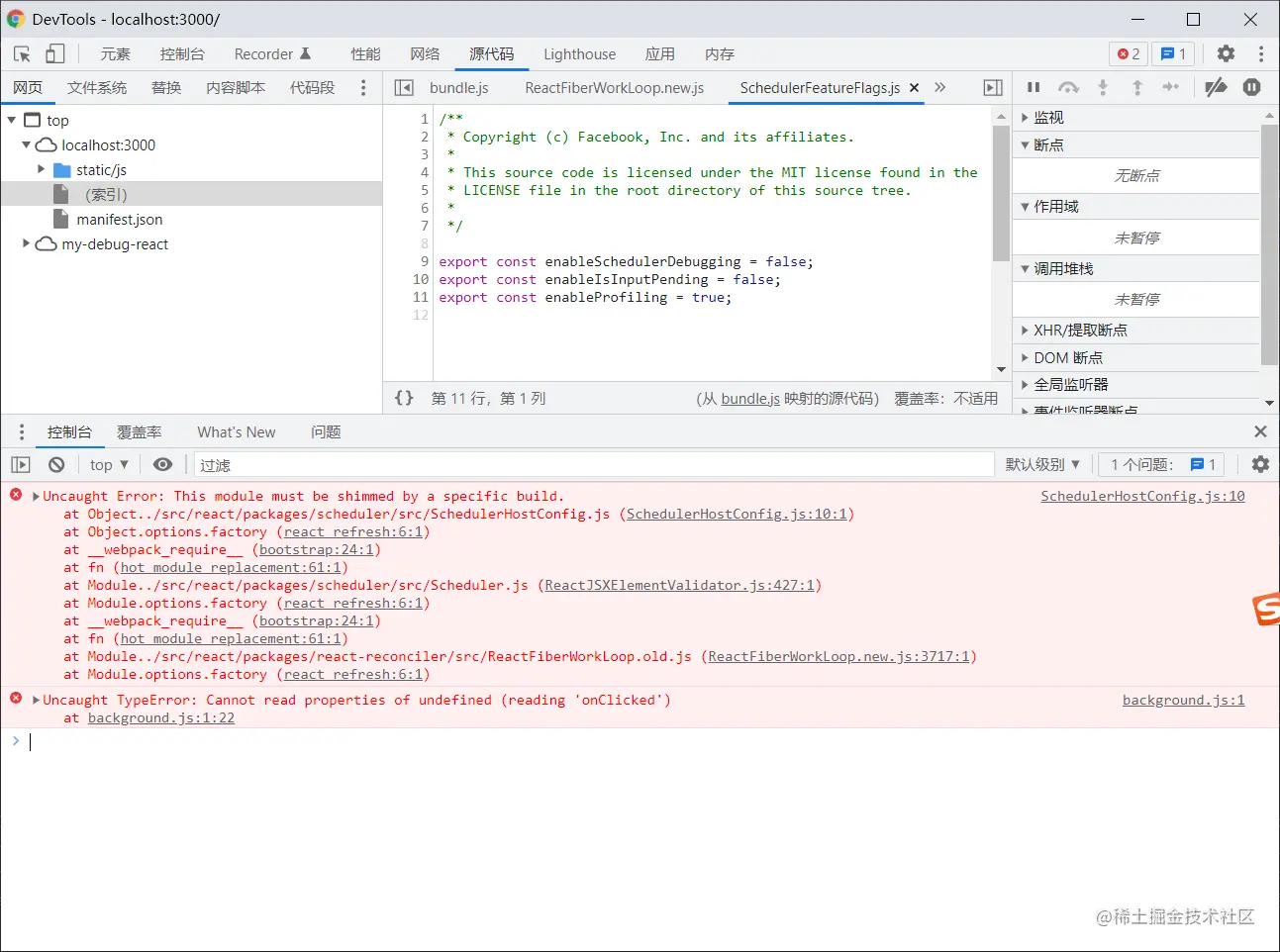Click the ReactFiberWorkLoop.new.js:3717:1 stack link

[x=838, y=656]
